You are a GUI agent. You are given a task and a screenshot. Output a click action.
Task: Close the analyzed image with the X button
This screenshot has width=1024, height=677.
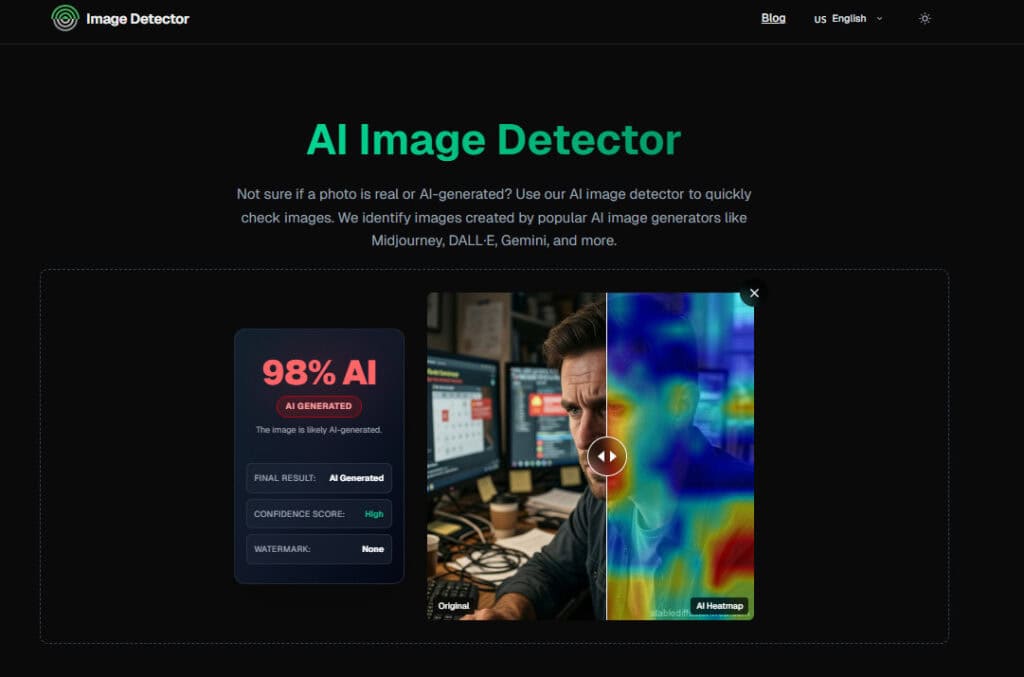click(x=754, y=293)
